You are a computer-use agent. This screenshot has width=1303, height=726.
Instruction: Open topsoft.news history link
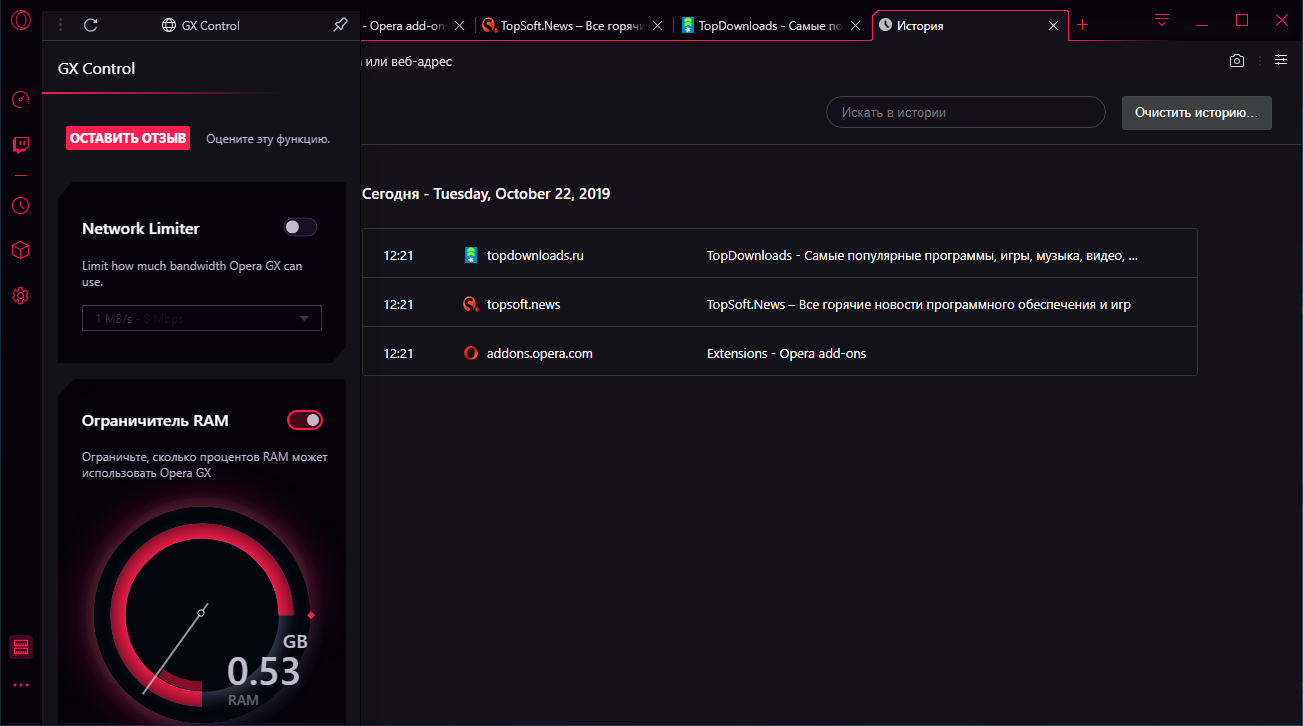(x=523, y=304)
